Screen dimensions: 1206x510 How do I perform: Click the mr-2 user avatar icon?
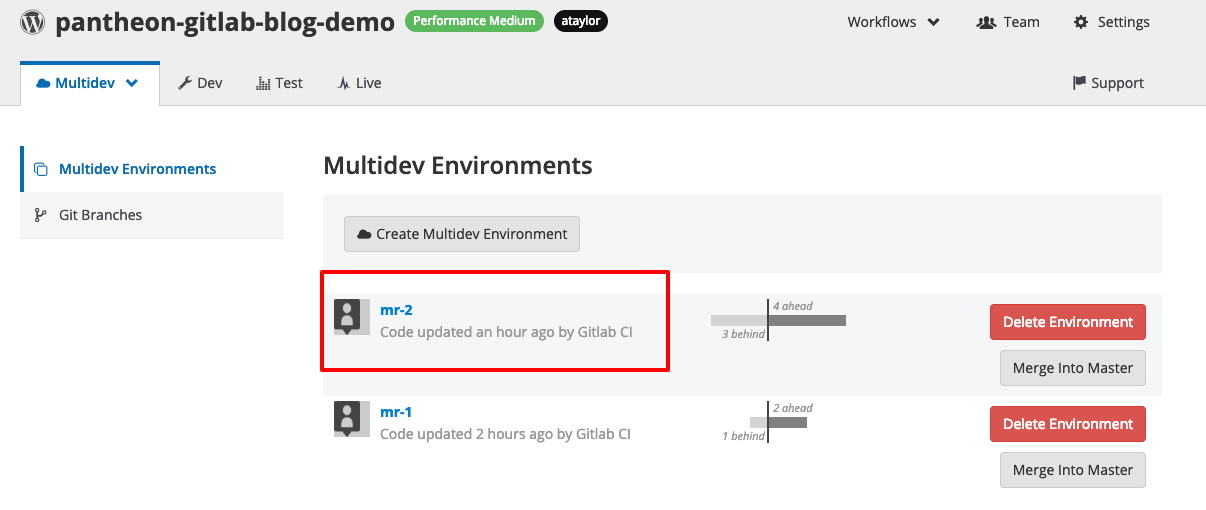pyautogui.click(x=347, y=317)
